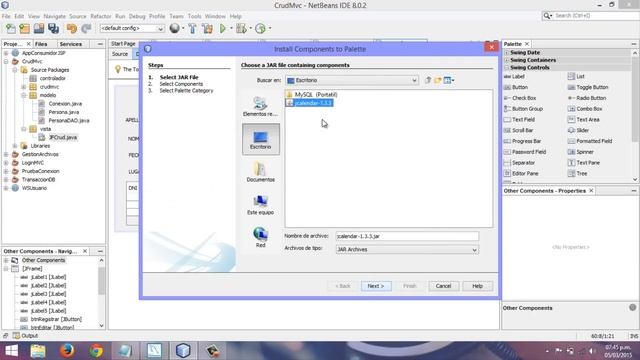
Task: Expand the Libraries node
Action: point(15,146)
